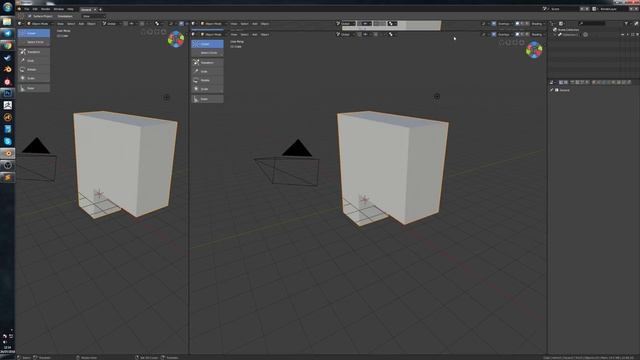Open the Edit menu
Viewport: 640px width, 360px height.
coord(35,9)
